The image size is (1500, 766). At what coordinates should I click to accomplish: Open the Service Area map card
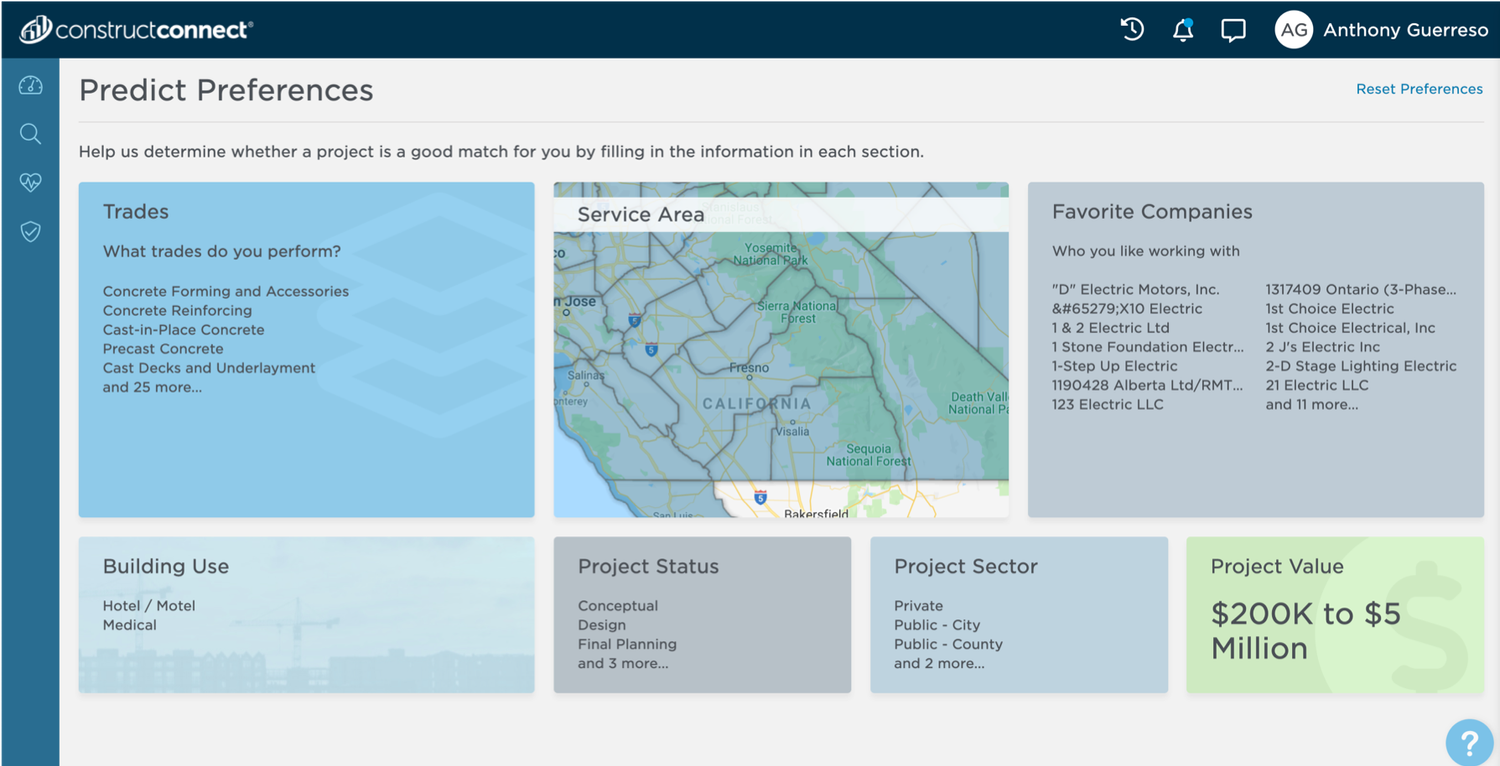click(781, 349)
